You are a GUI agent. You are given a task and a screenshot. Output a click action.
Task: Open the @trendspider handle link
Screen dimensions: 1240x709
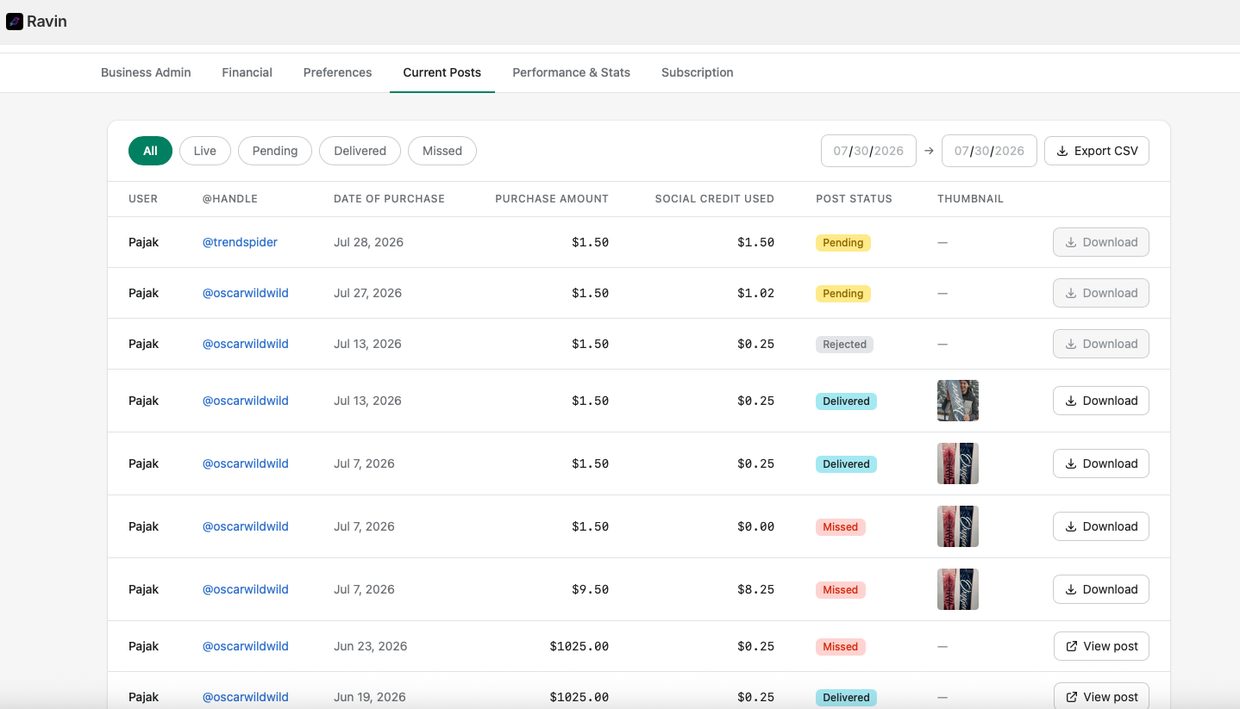tap(240, 242)
